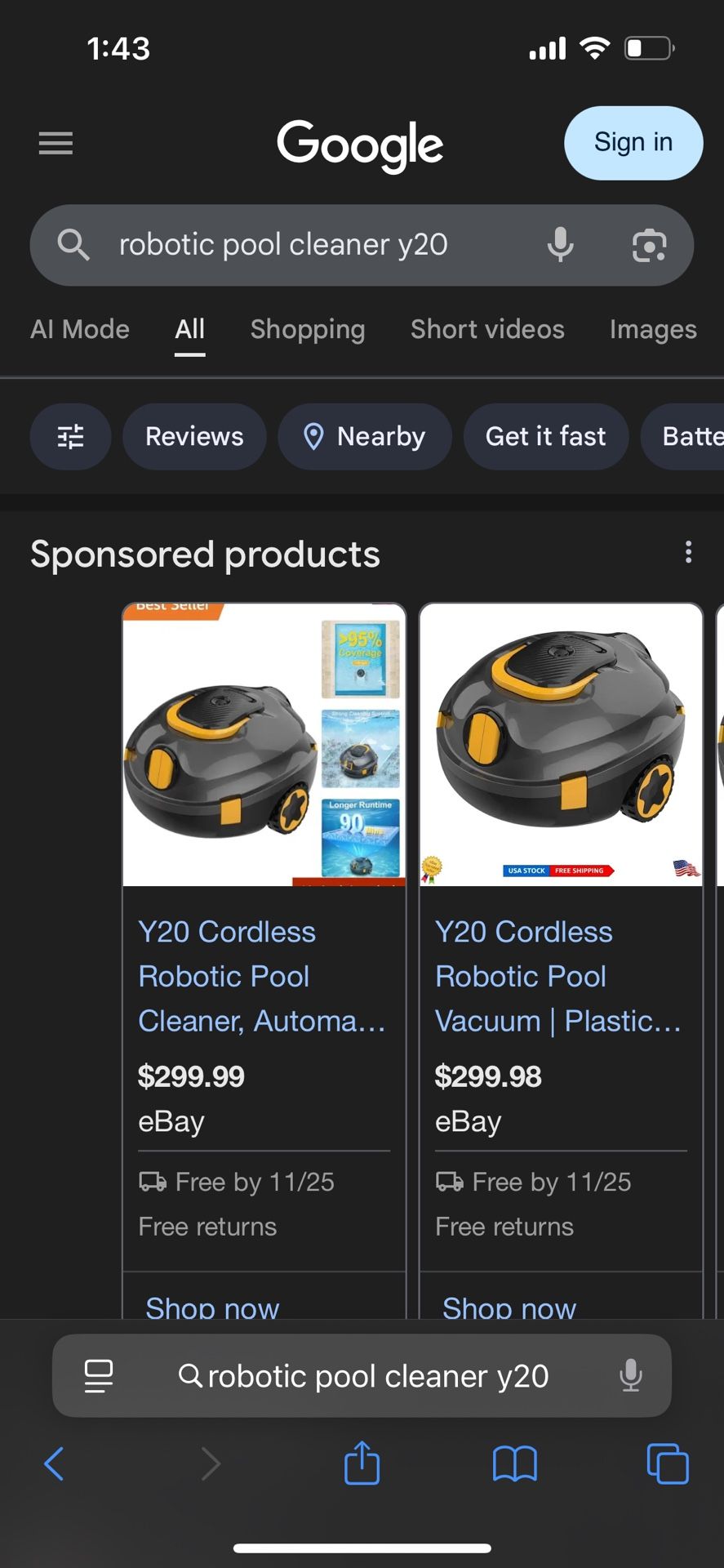Switch to the AI Mode tab
Image resolution: width=724 pixels, height=1568 pixels.
80,329
